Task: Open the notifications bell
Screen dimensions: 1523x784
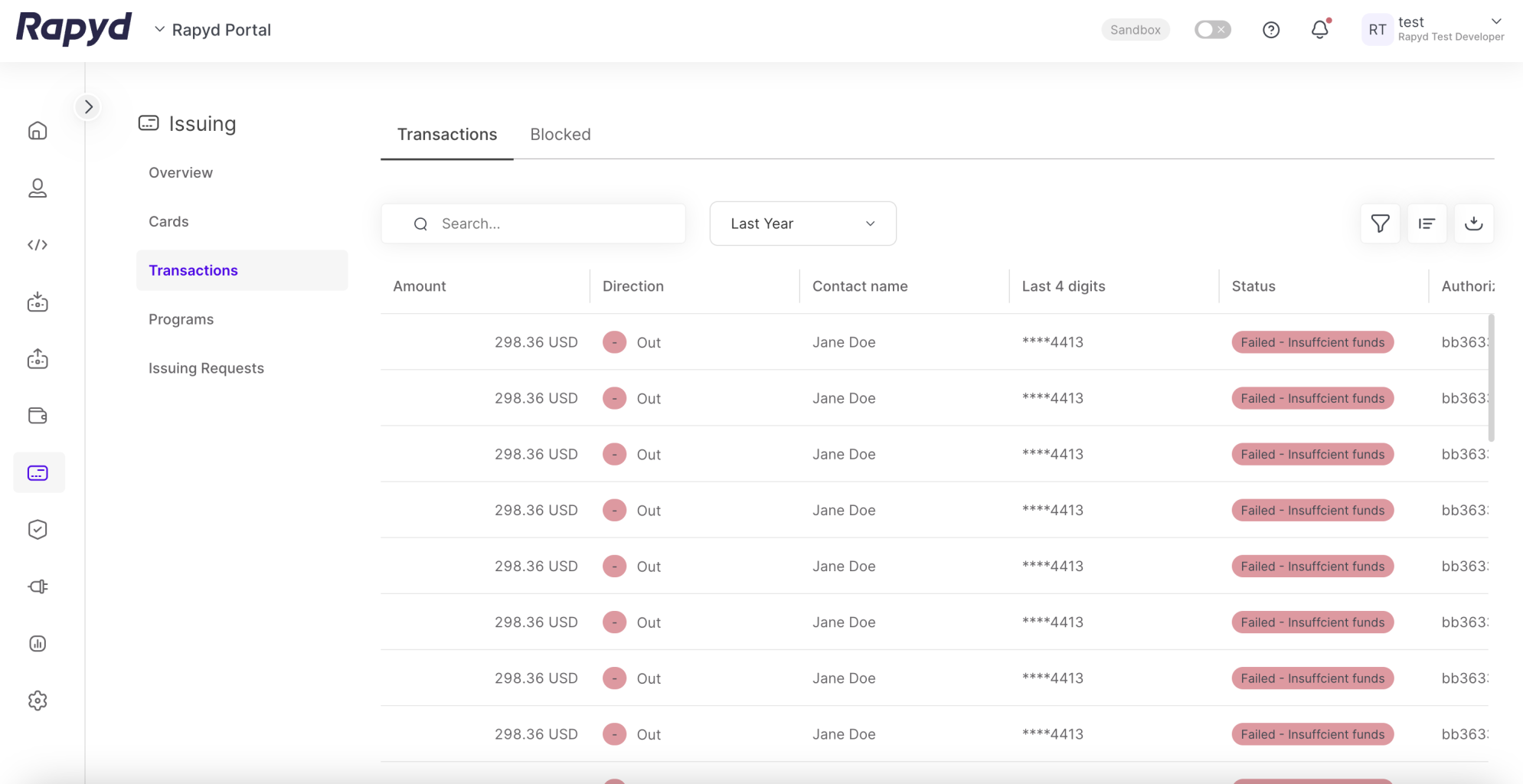Action: [1319, 30]
